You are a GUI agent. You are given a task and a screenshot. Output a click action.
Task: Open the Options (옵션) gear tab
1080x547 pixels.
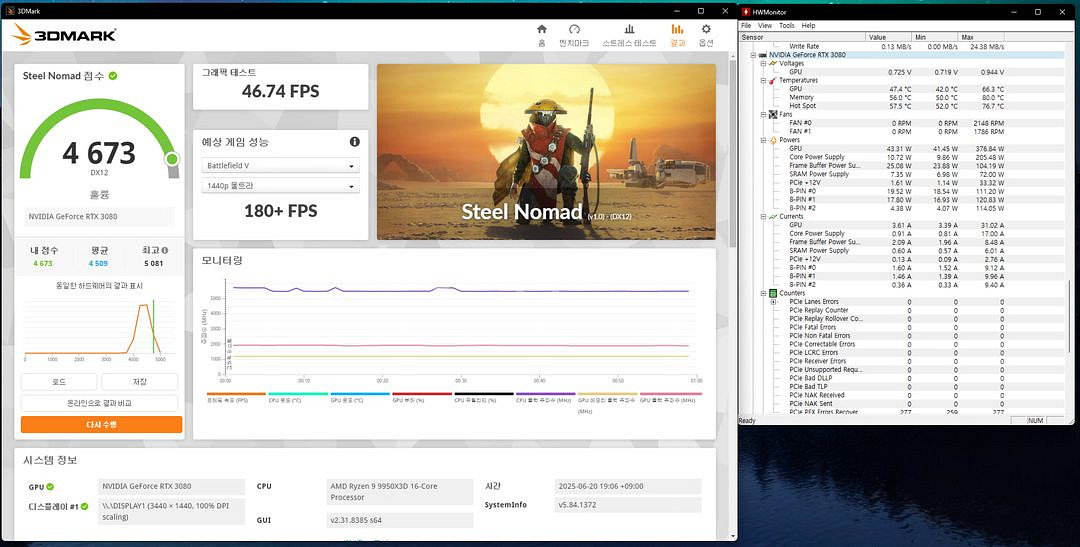click(x=706, y=35)
